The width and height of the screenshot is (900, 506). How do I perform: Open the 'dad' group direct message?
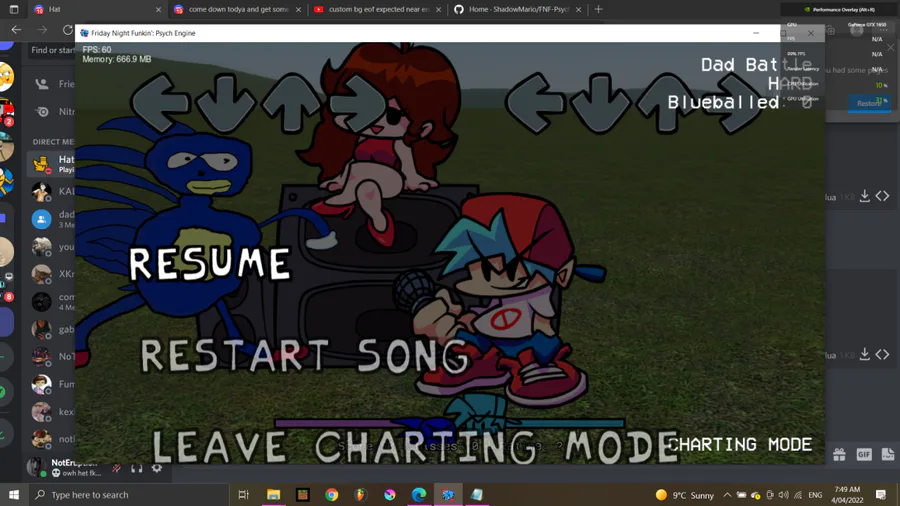click(53, 219)
